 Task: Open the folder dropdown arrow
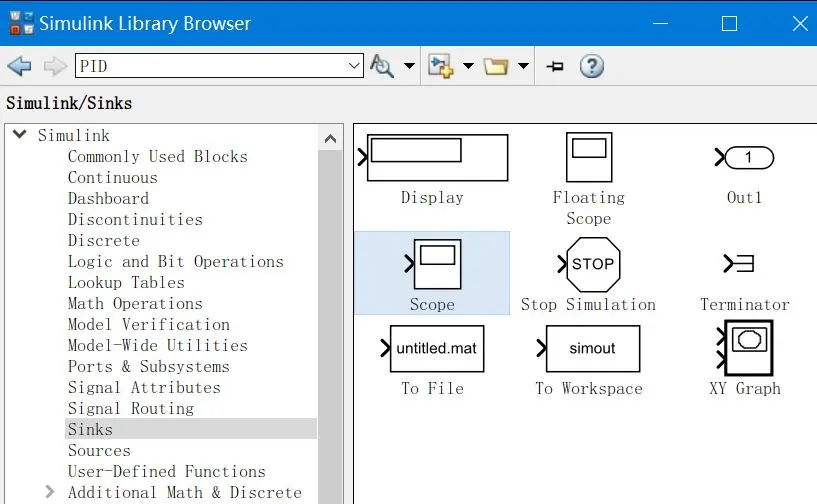pyautogui.click(x=524, y=66)
